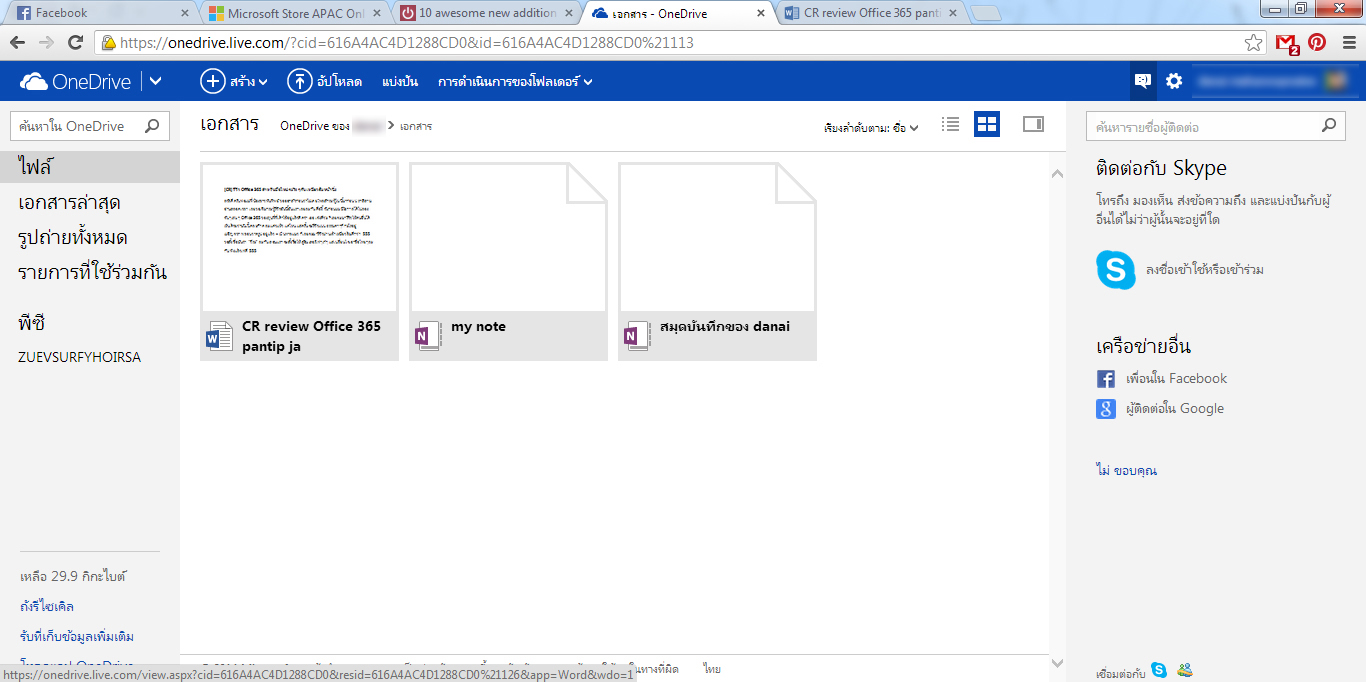Open เอกสารล่าสุด recent documents

click(69, 203)
